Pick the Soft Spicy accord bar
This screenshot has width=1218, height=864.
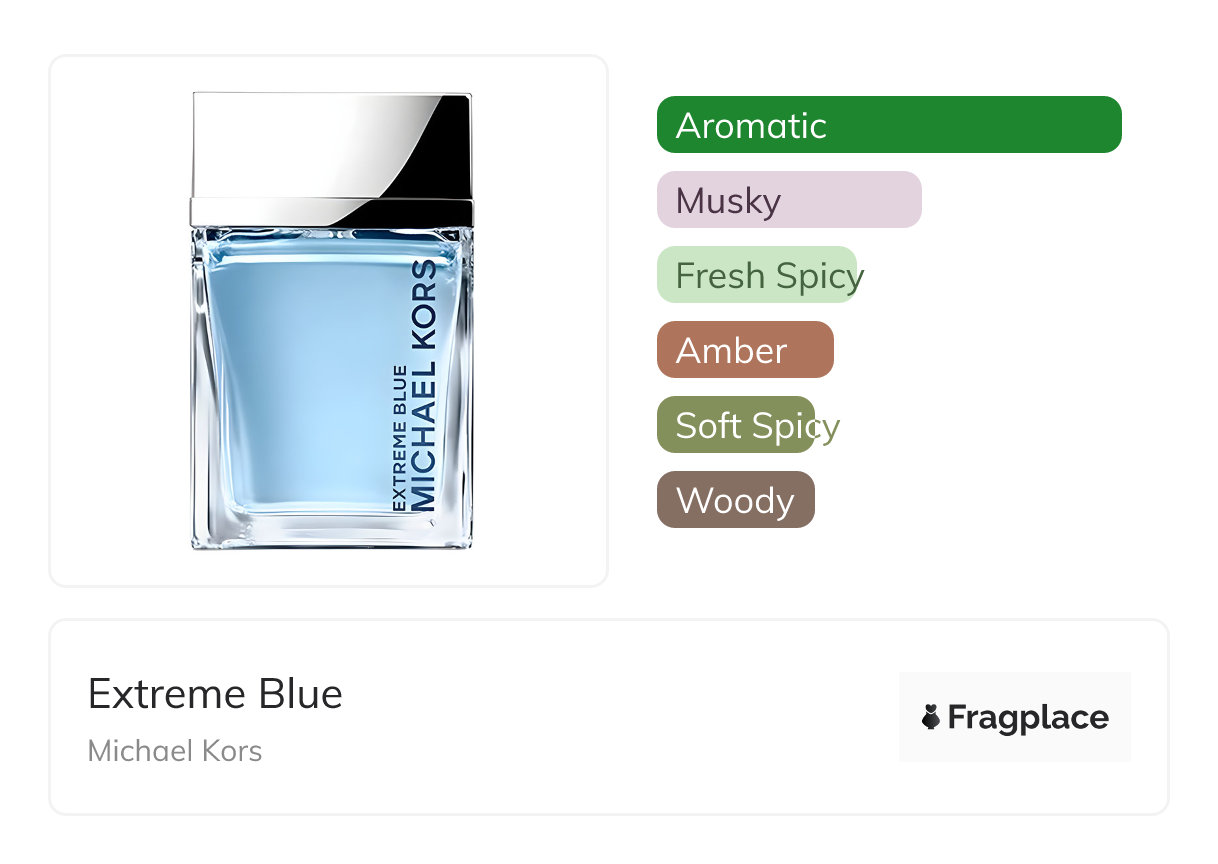(736, 425)
